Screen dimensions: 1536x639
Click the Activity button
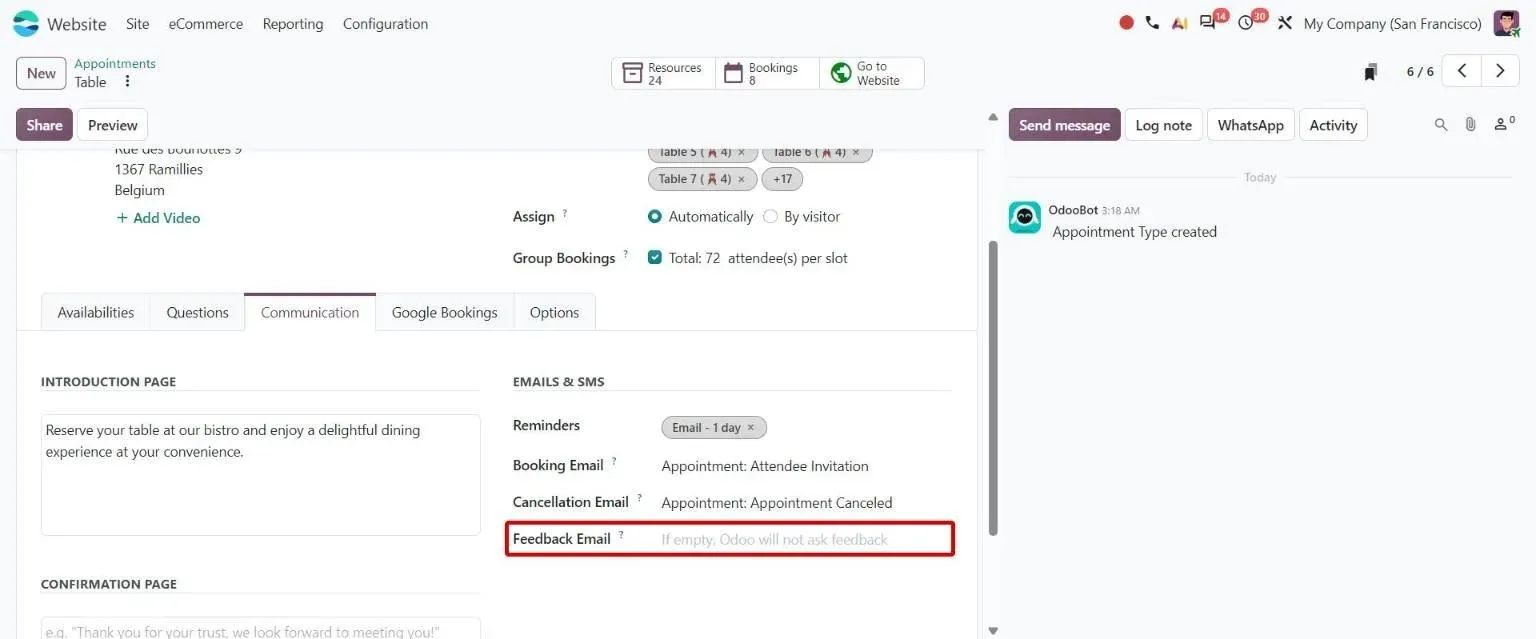1334,125
